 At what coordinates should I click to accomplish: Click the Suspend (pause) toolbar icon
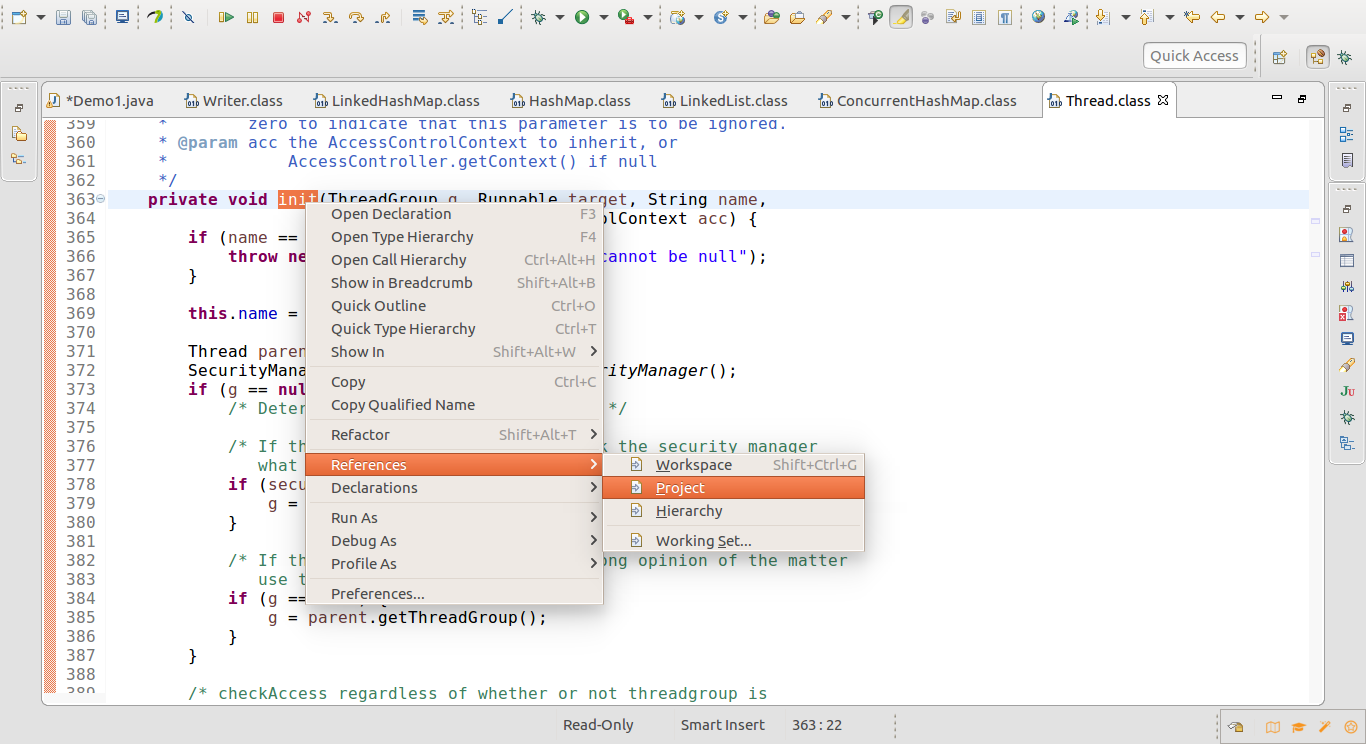coord(252,17)
